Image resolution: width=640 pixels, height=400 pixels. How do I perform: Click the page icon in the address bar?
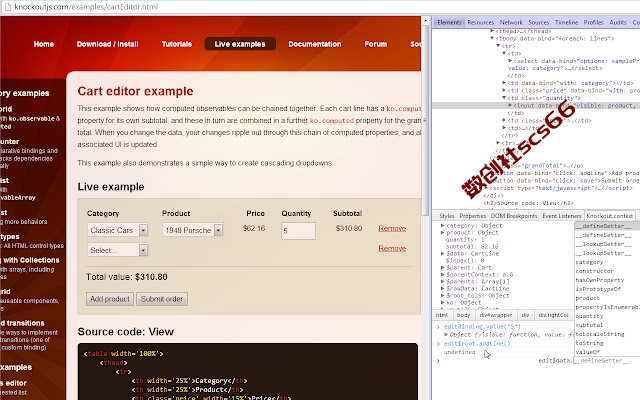tap(7, 7)
